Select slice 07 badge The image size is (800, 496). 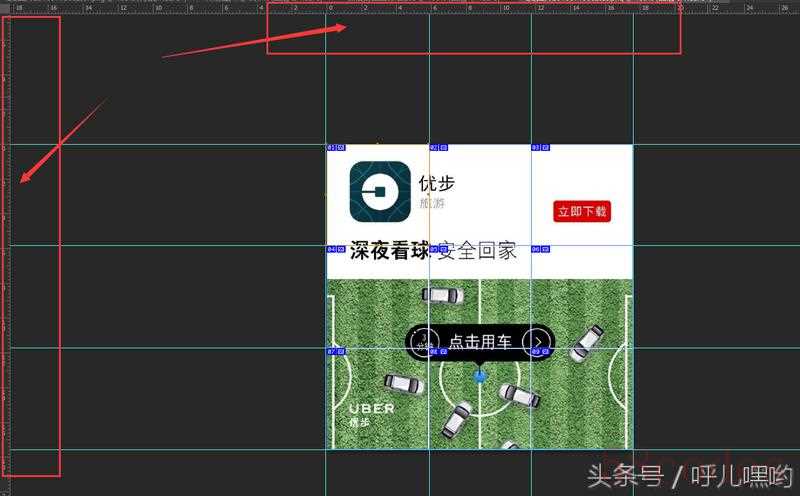(336, 352)
